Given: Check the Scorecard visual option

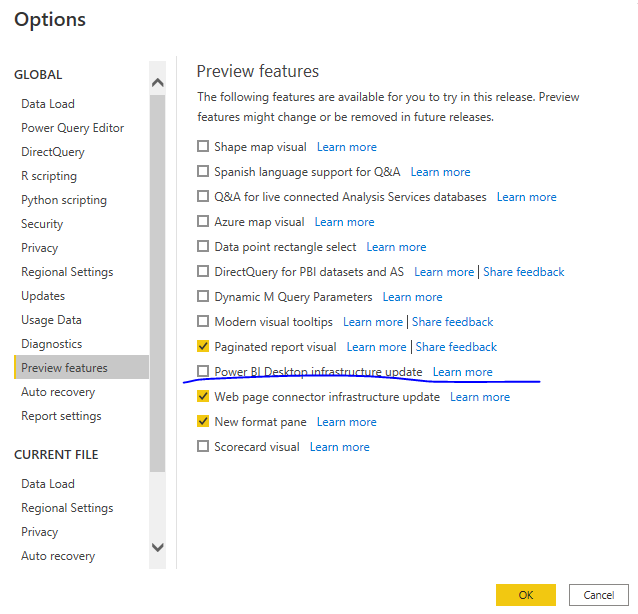Looking at the screenshot, I should tap(203, 446).
